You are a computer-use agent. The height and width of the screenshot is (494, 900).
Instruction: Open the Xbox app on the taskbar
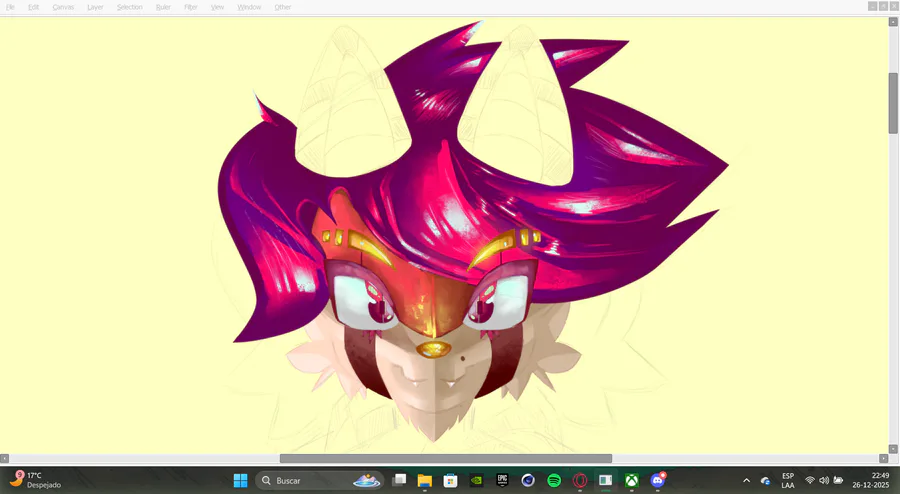click(x=631, y=480)
